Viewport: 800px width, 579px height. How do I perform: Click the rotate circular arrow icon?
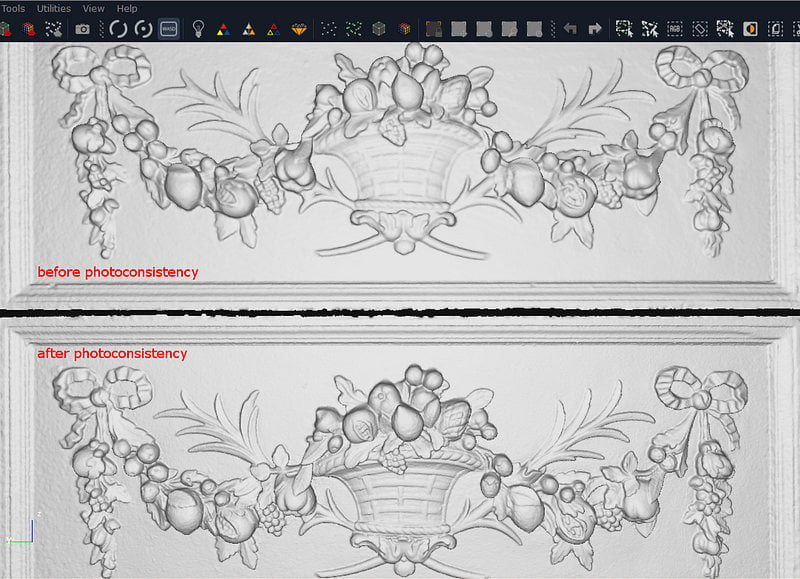pos(118,29)
